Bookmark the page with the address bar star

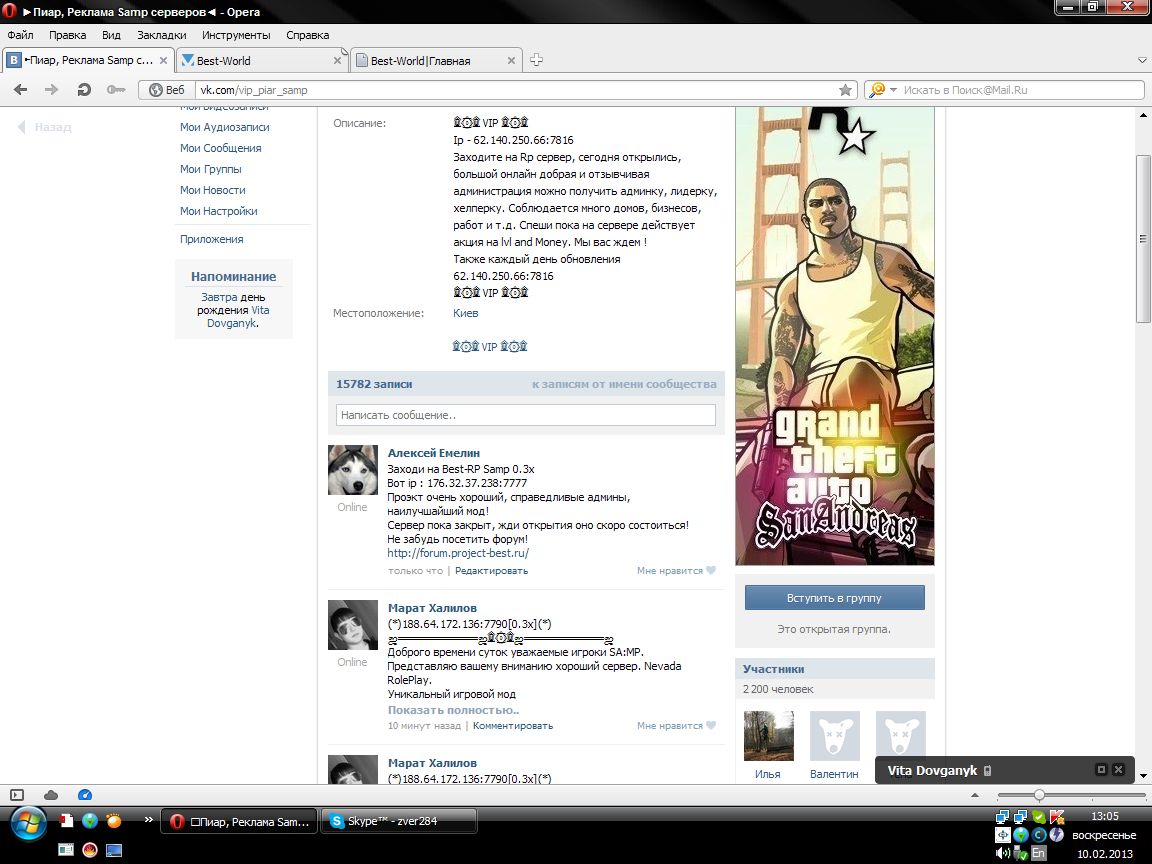point(846,90)
